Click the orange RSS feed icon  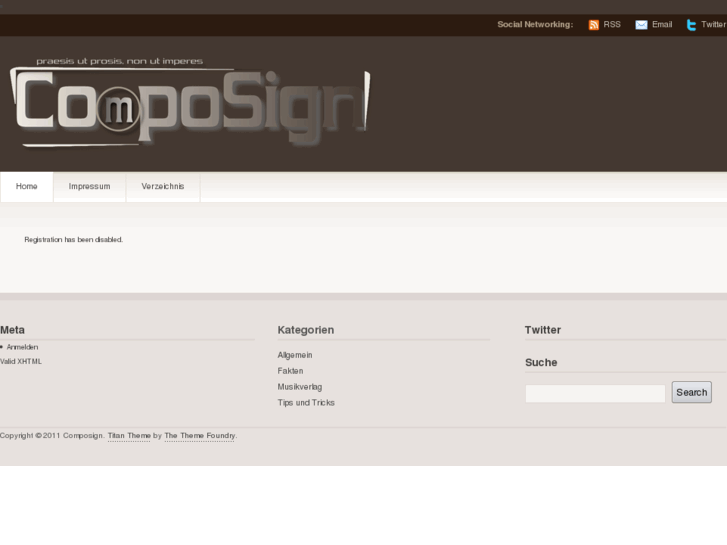coord(593,25)
